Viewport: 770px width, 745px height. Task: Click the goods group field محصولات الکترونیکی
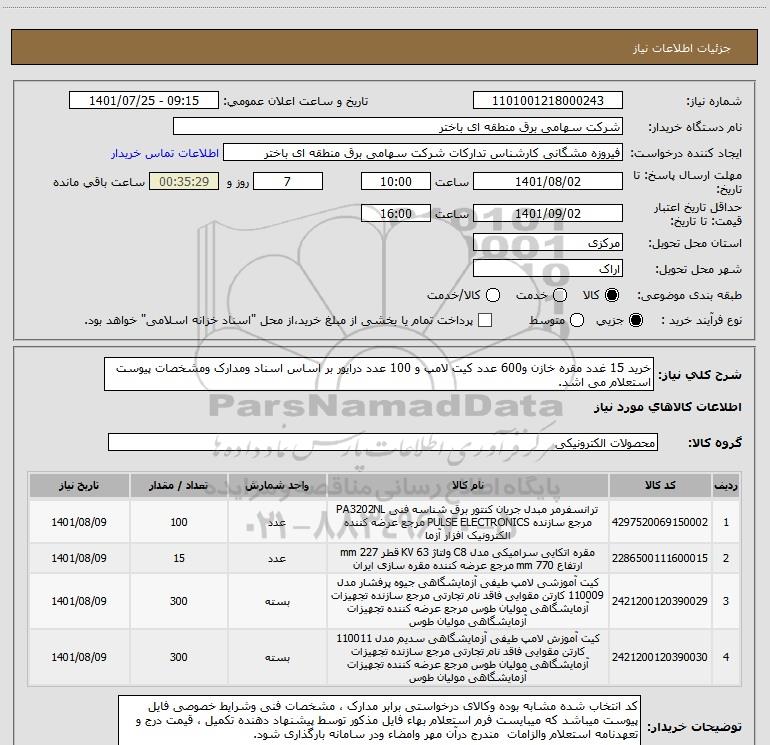coord(383,442)
